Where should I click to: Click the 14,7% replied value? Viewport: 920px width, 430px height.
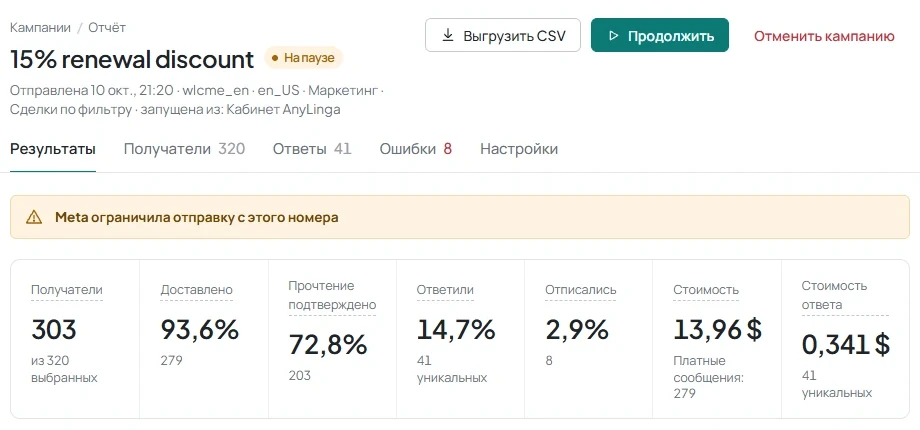456,330
